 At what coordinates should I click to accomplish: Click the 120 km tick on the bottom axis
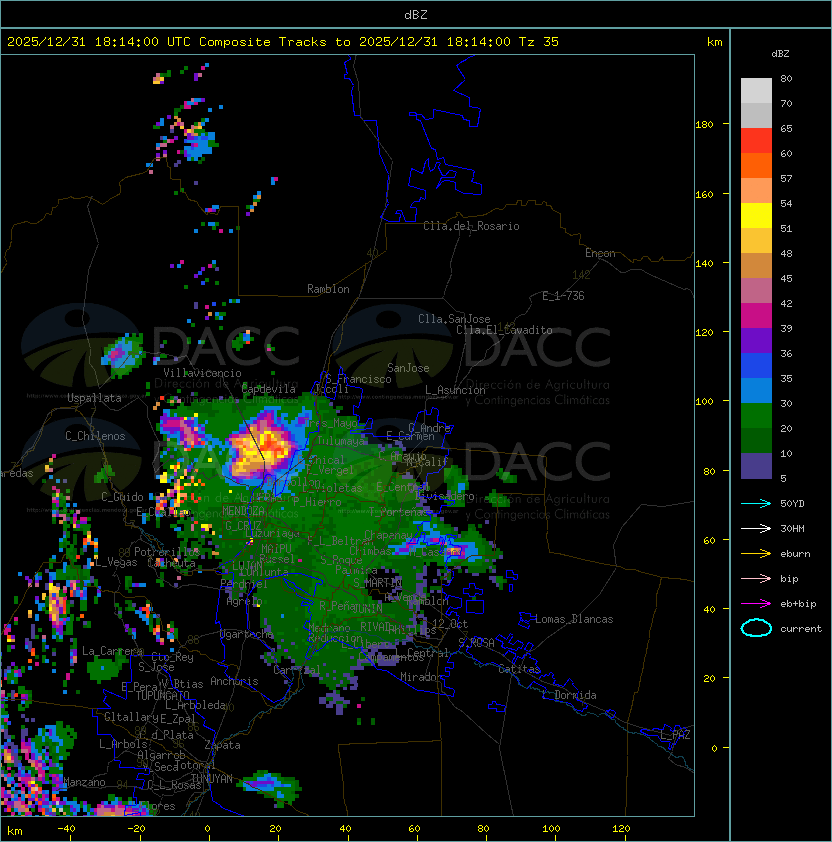point(621,829)
